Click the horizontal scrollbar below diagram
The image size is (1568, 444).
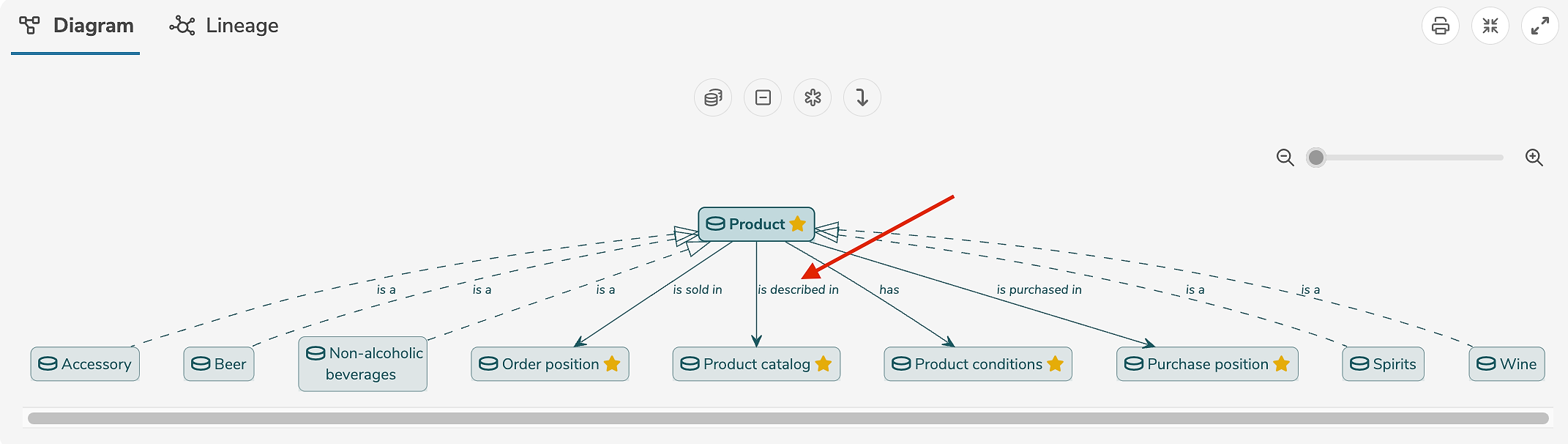788,418
